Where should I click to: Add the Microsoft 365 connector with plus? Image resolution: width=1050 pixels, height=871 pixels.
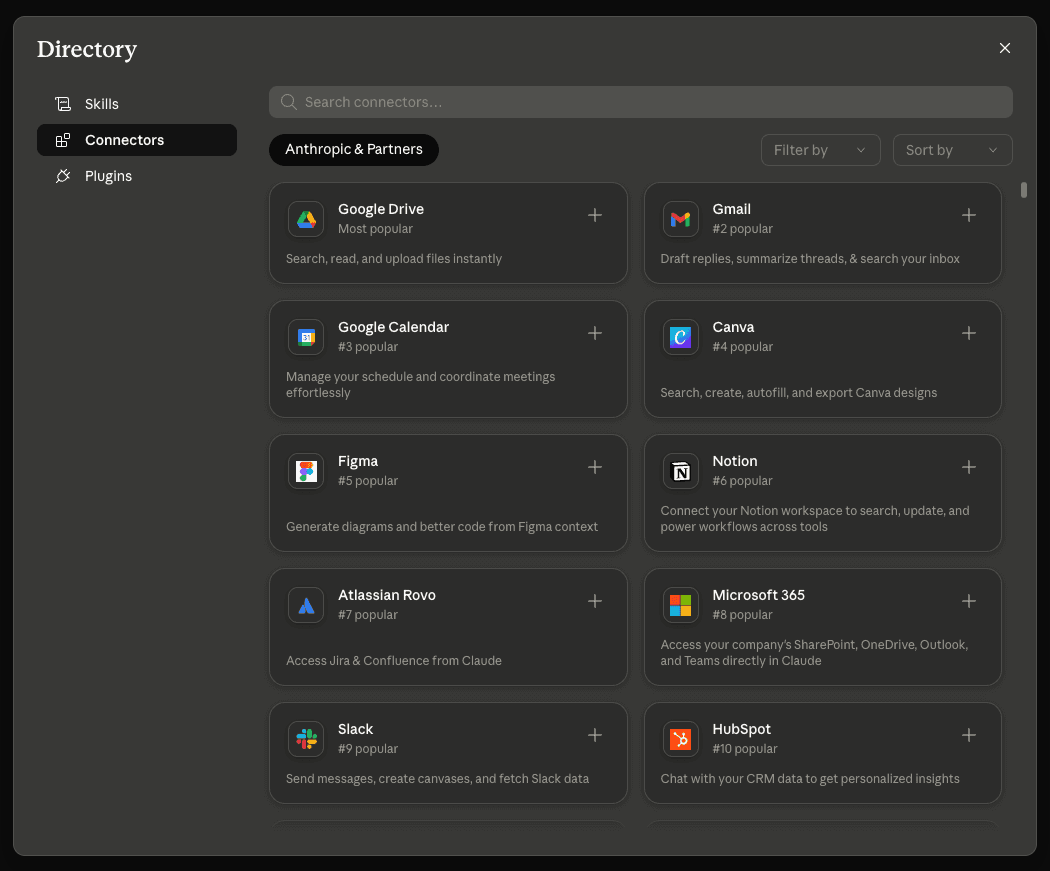(x=968, y=601)
